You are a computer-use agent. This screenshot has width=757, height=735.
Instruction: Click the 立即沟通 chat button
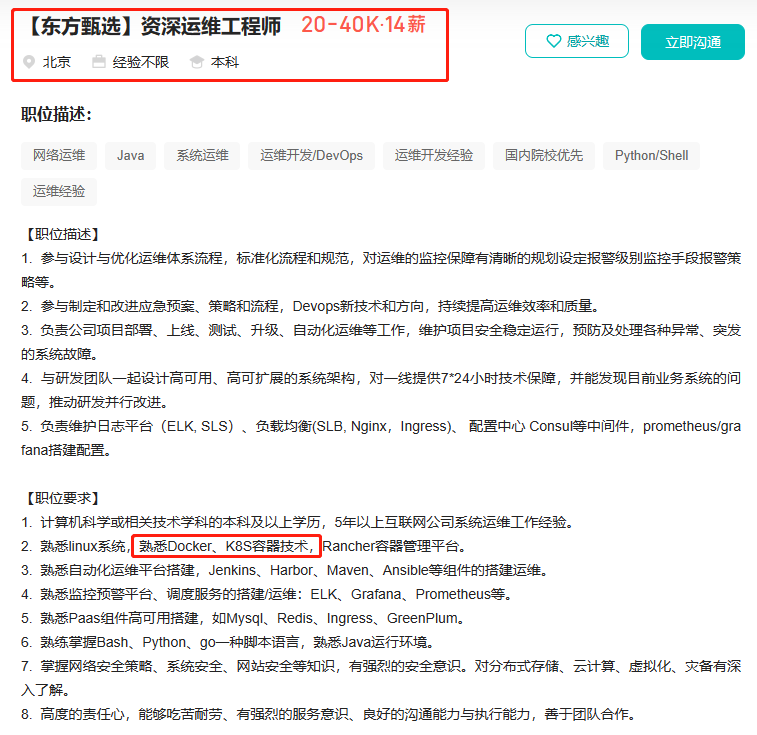[693, 42]
